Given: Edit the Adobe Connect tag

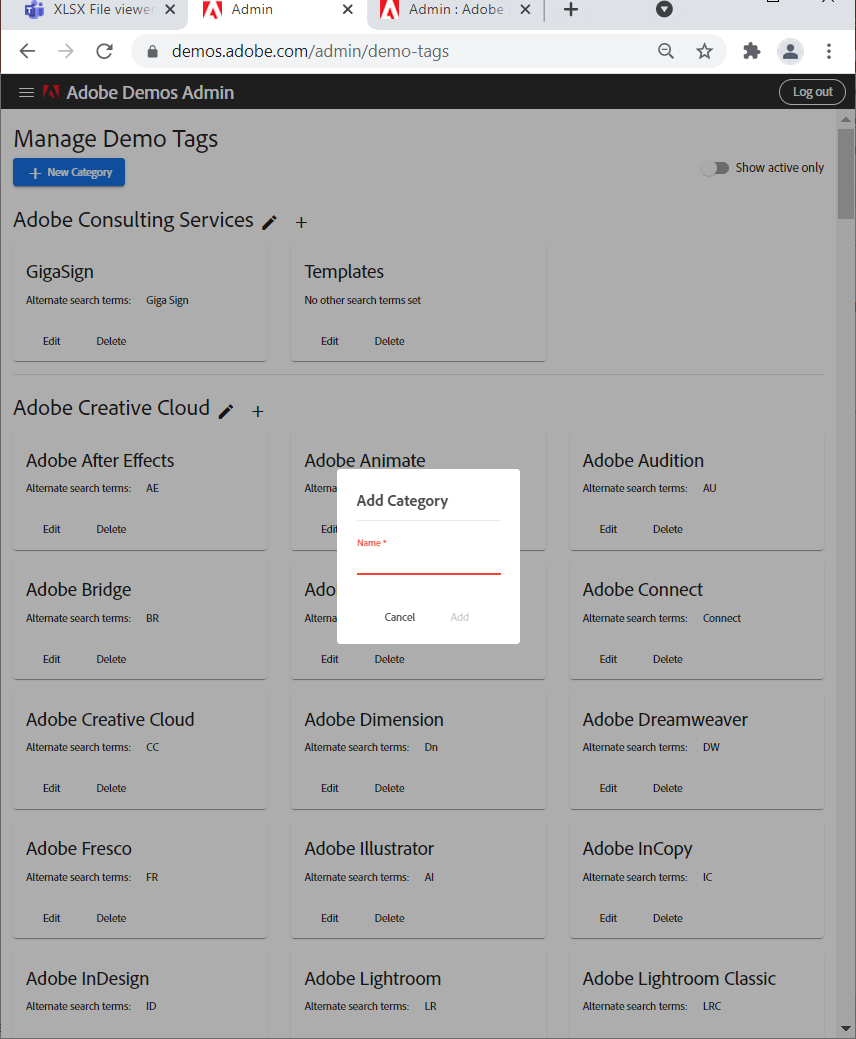Looking at the screenshot, I should tap(608, 659).
